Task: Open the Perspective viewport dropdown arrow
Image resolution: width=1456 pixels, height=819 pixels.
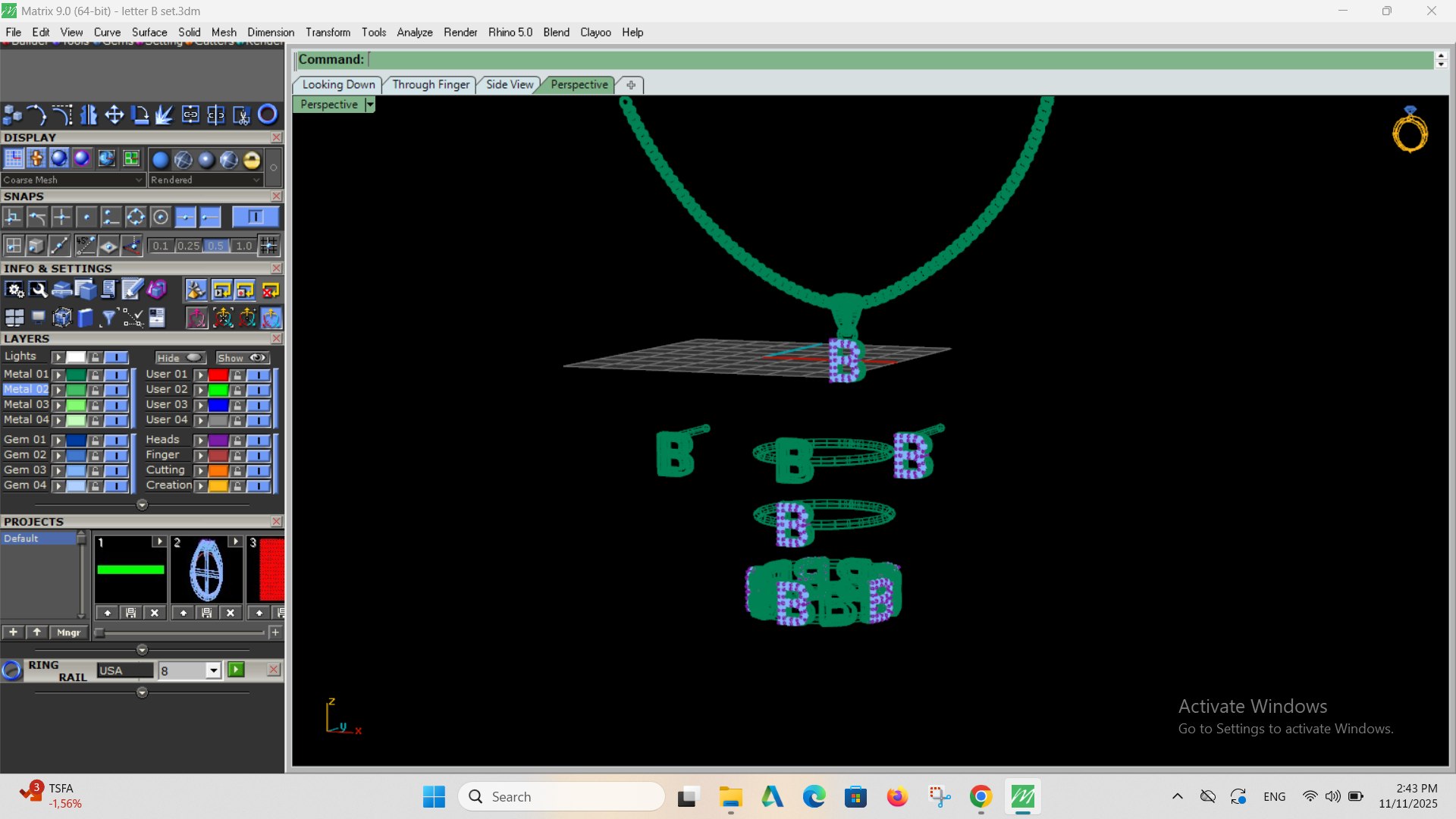Action: pos(369,105)
